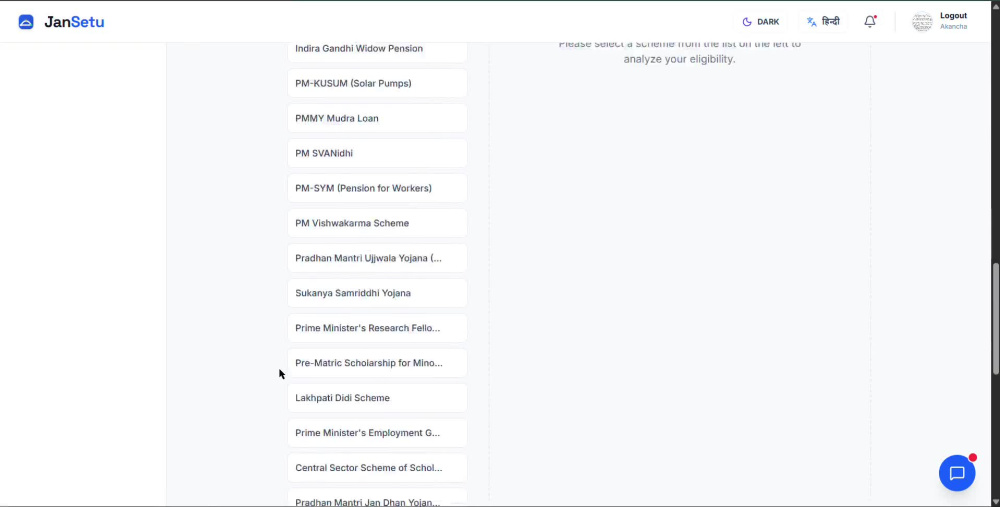Image resolution: width=1000 pixels, height=507 pixels.
Task: Open the JanSetu home text link
Action: (74, 22)
